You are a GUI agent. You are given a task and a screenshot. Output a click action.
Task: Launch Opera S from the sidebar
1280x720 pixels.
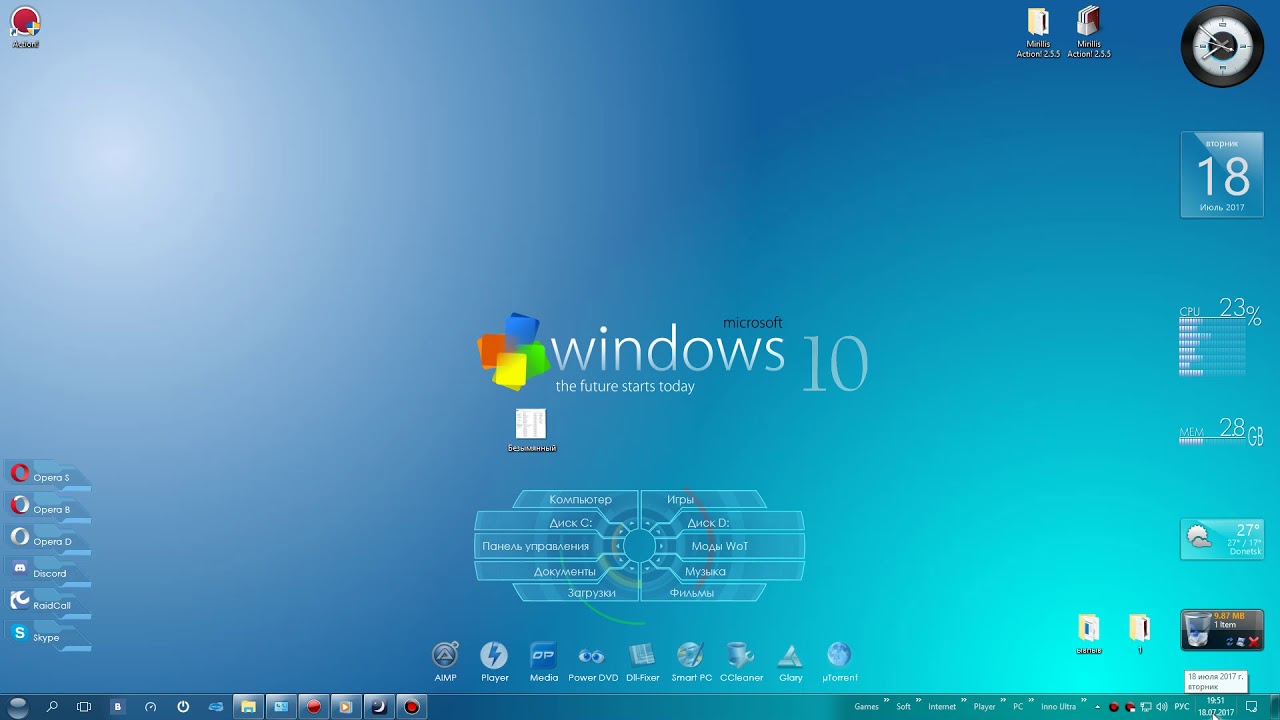[x=48, y=477]
